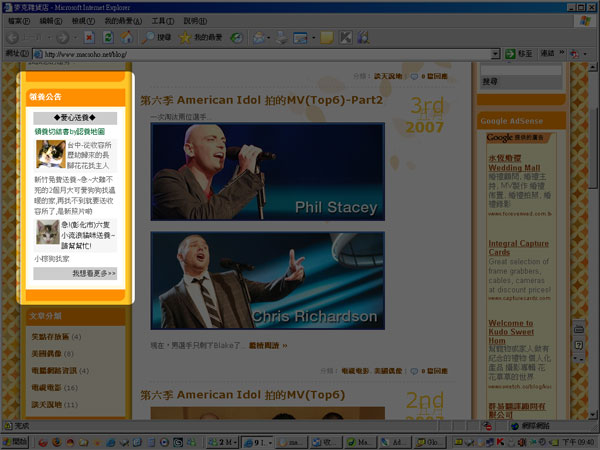Open Forward button history dropdown arrow
Image resolution: width=600 pixels, height=450 pixels.
pyautogui.click(x=75, y=37)
